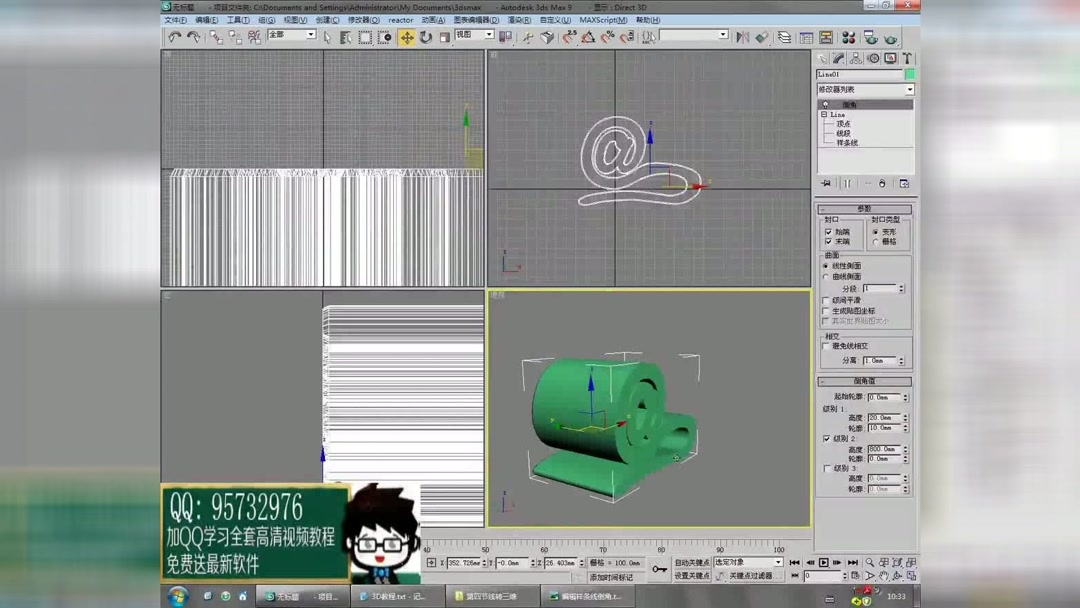This screenshot has height=608, width=1080.
Task: Open the 全部 selection filter dropdown
Action: point(310,36)
